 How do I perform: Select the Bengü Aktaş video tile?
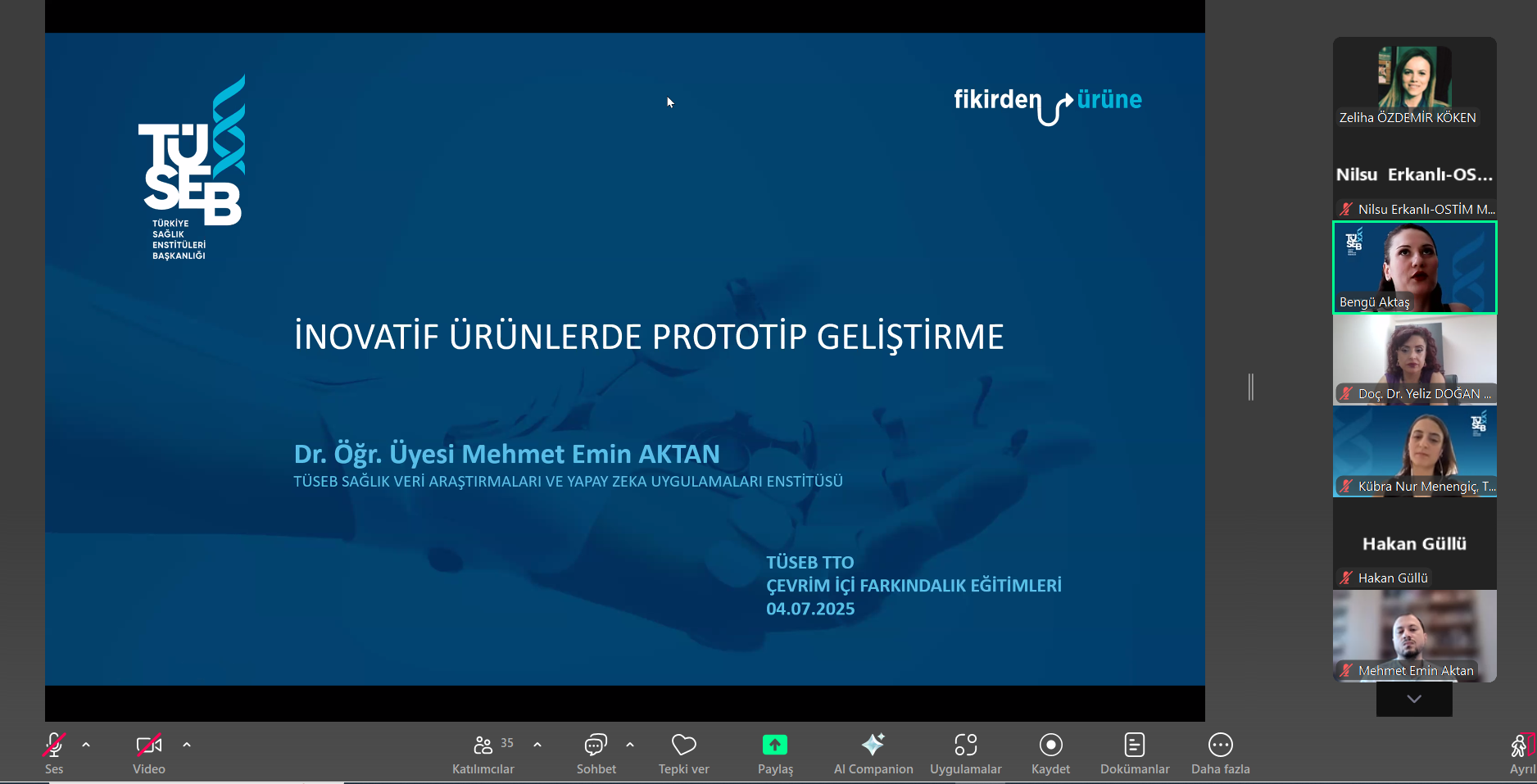(x=1415, y=267)
